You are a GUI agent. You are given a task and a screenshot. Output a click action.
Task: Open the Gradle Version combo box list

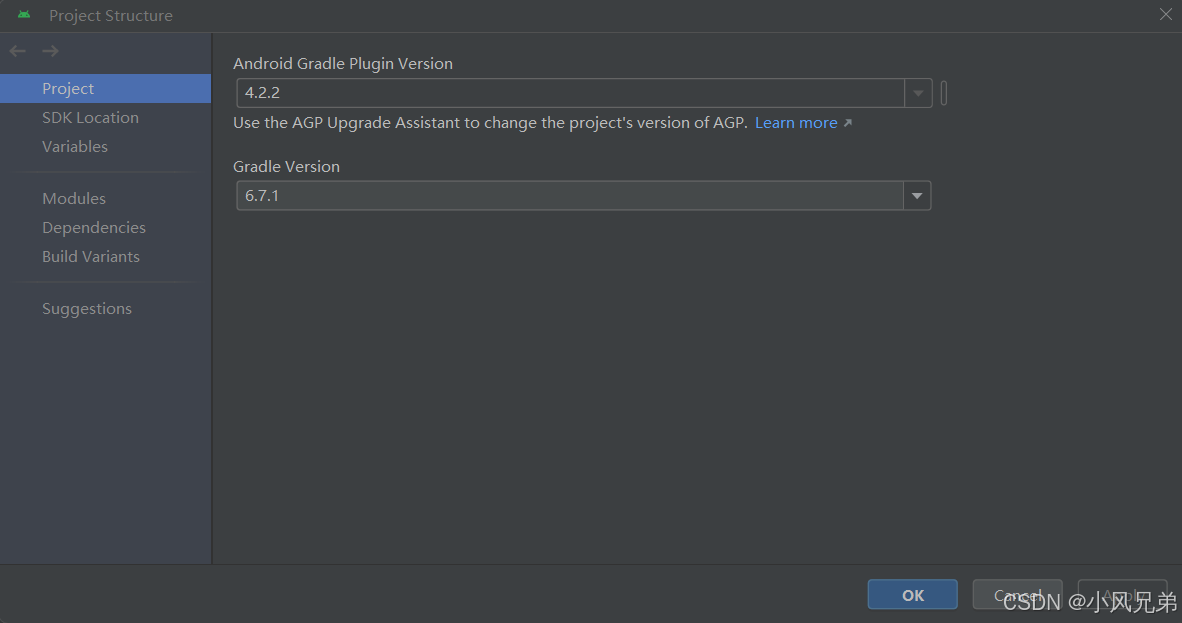916,195
